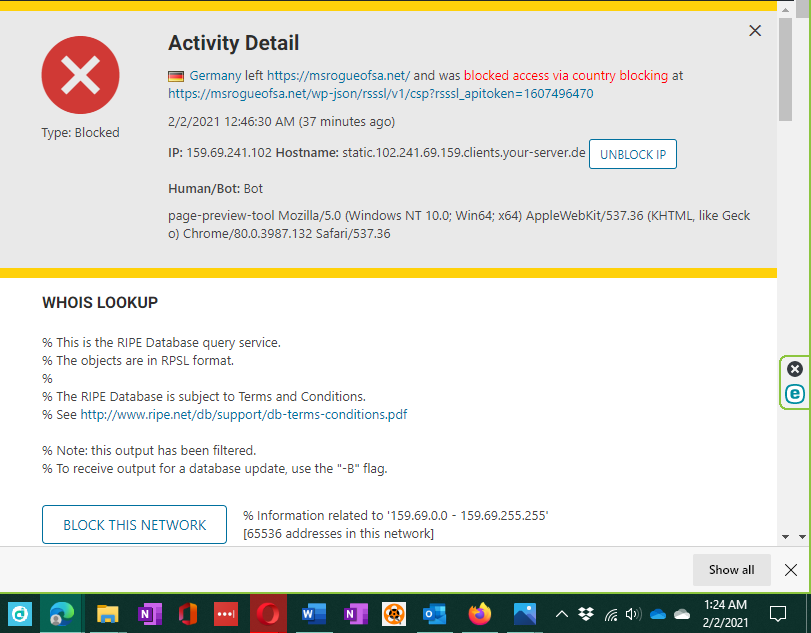Open the Windows notification center
The image size is (811, 633).
click(778, 614)
